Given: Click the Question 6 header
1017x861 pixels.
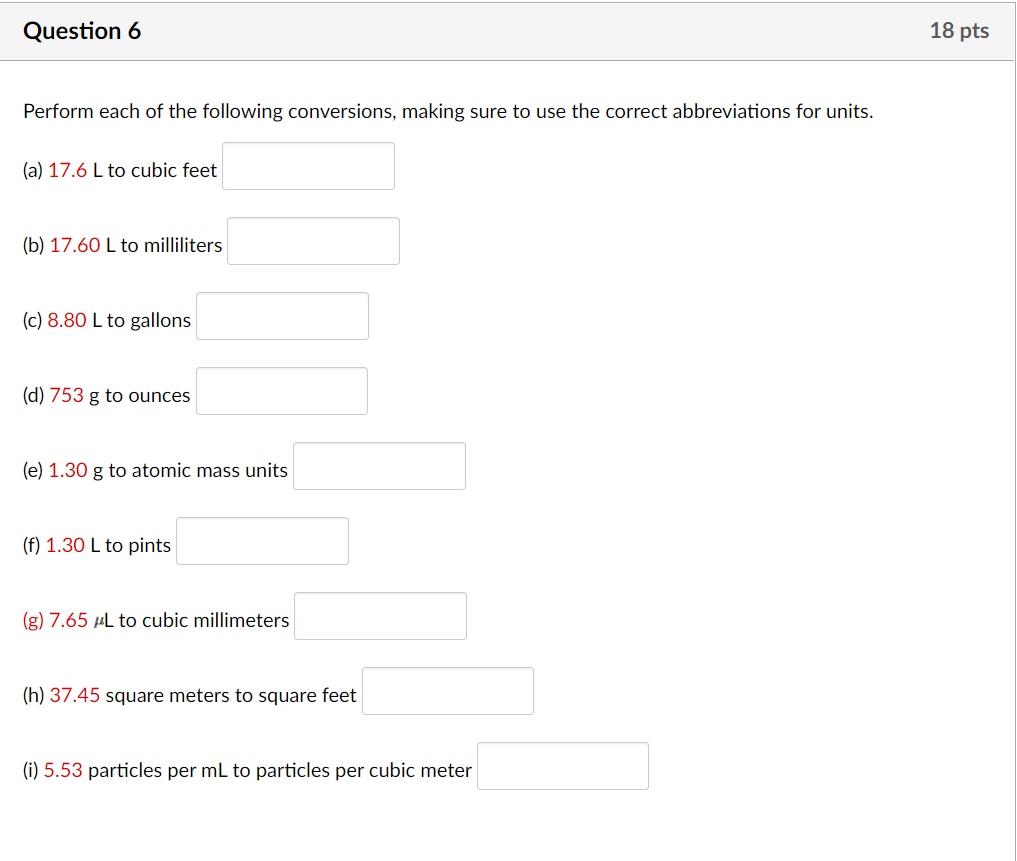Looking at the screenshot, I should click(x=82, y=30).
